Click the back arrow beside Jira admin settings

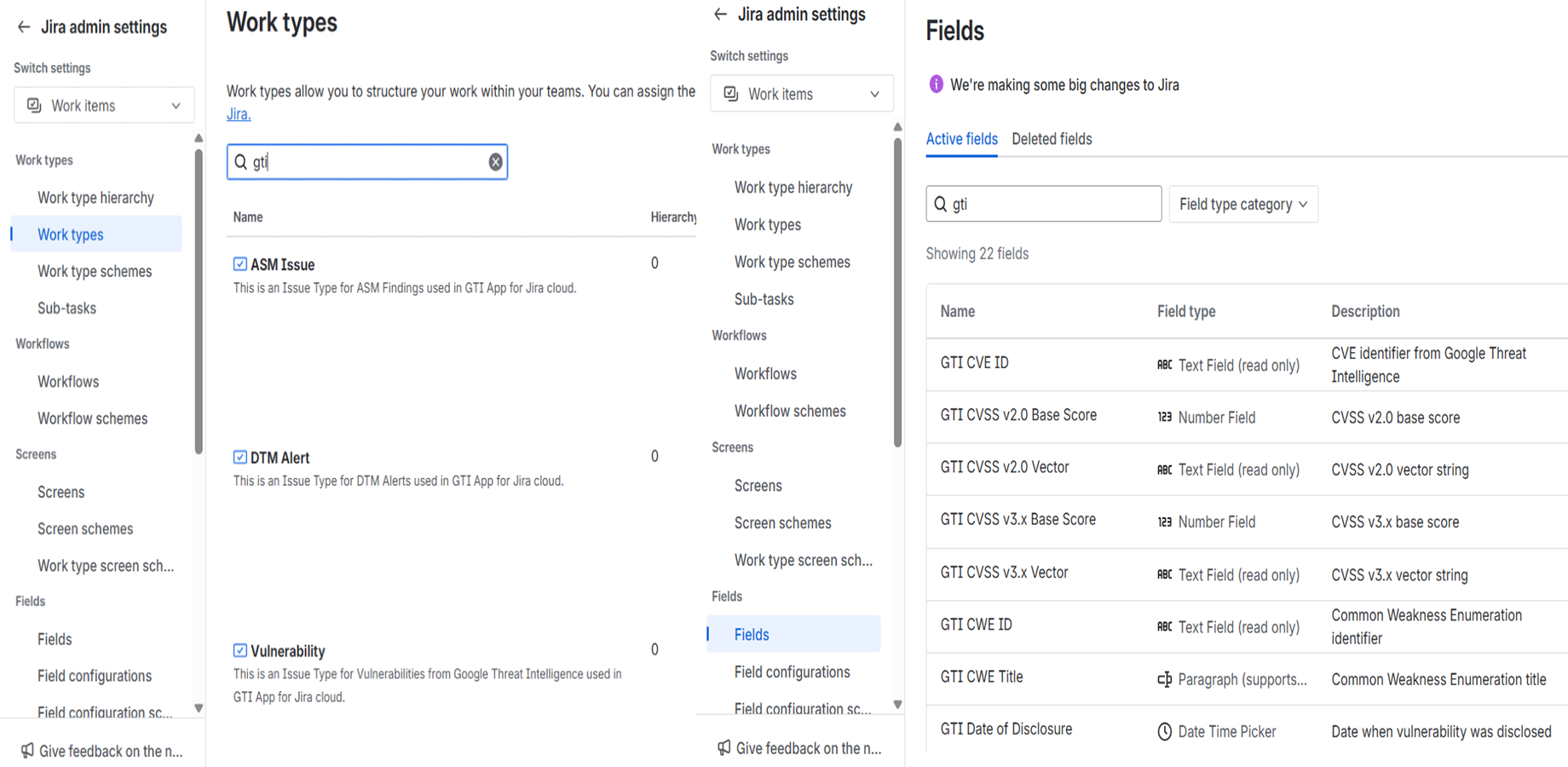point(23,26)
